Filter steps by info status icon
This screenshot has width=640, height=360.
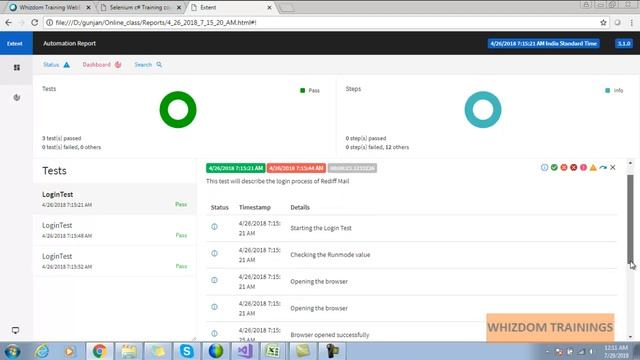click(x=544, y=167)
